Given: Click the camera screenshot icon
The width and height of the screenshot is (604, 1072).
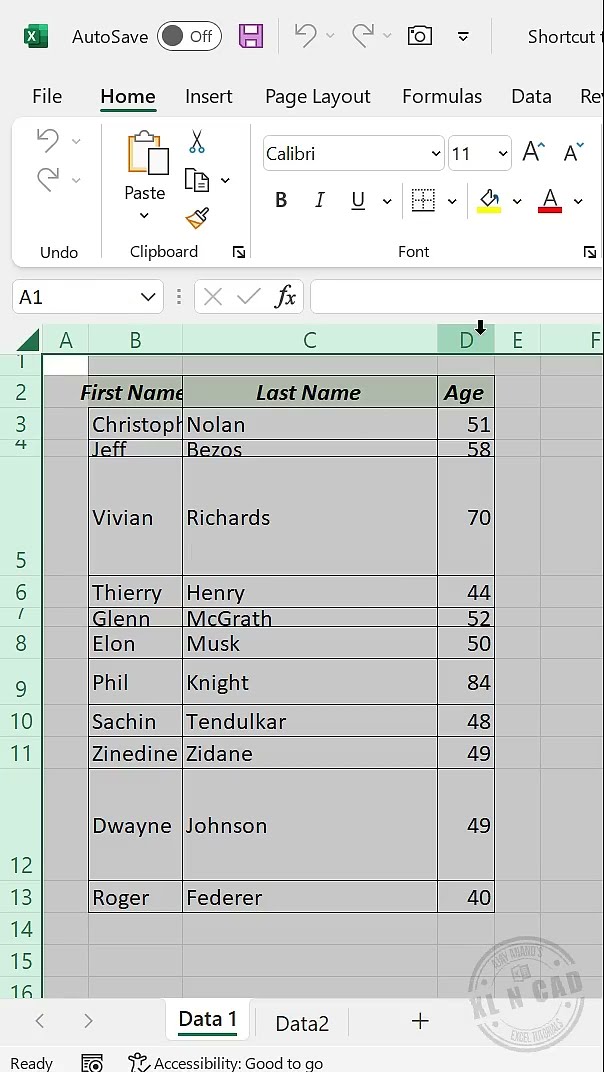Looking at the screenshot, I should (x=419, y=37).
